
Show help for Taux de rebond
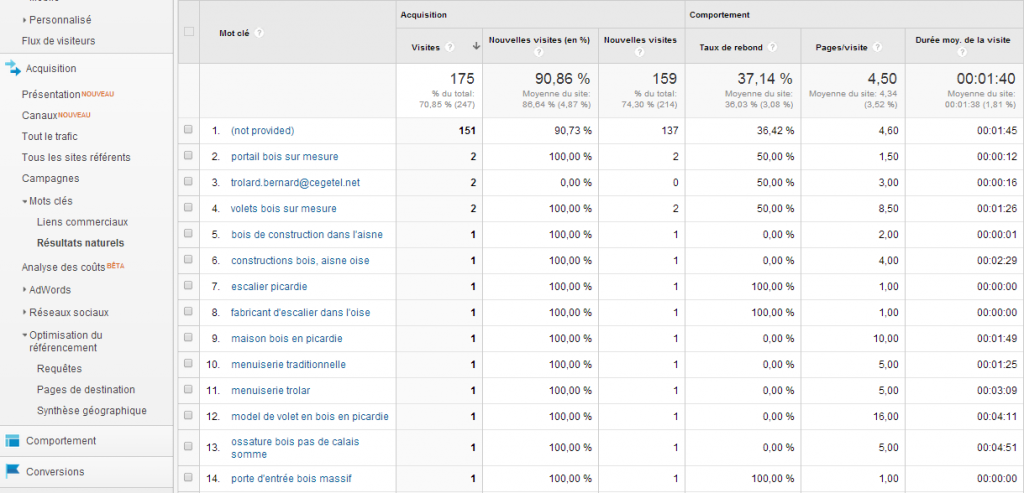coord(773,48)
